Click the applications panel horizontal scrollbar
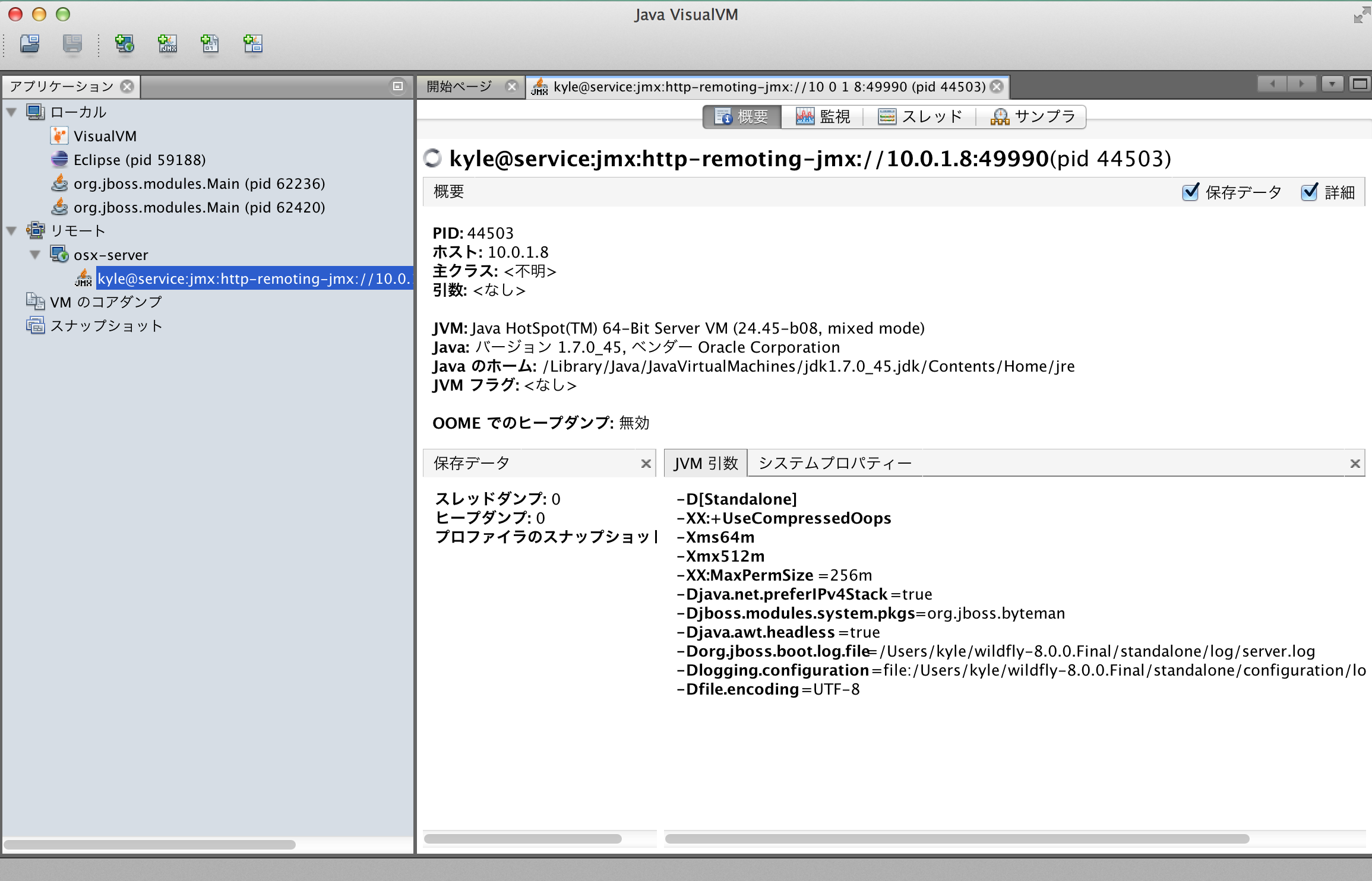The image size is (1372, 881). tap(149, 844)
